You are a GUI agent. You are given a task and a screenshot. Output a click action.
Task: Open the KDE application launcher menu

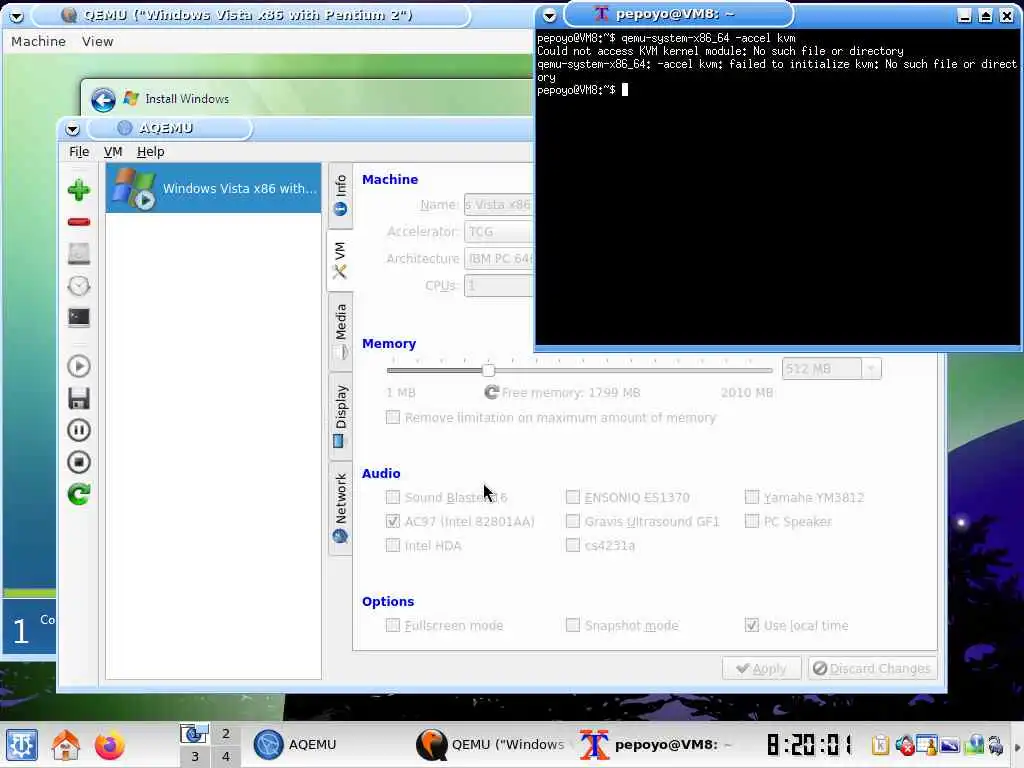(22, 745)
